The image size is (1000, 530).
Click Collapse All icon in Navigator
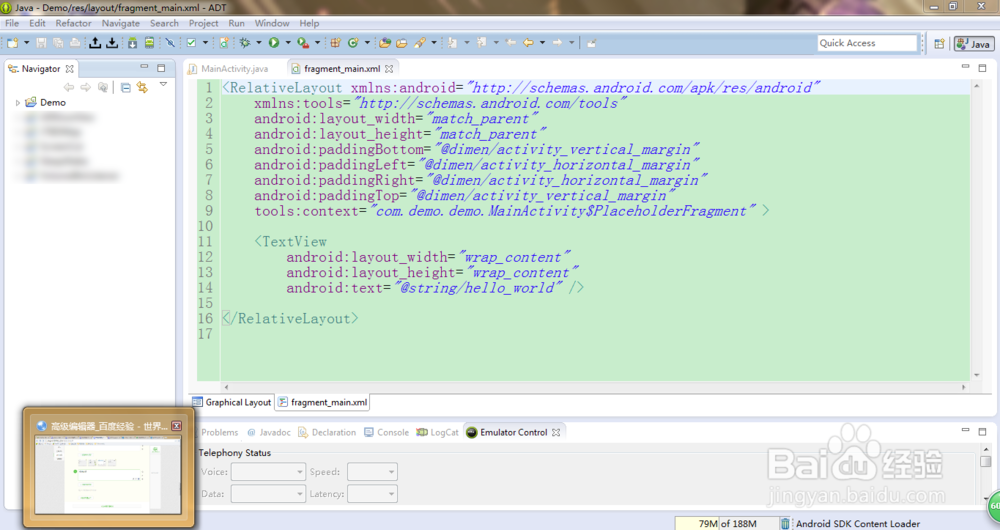click(x=126, y=87)
